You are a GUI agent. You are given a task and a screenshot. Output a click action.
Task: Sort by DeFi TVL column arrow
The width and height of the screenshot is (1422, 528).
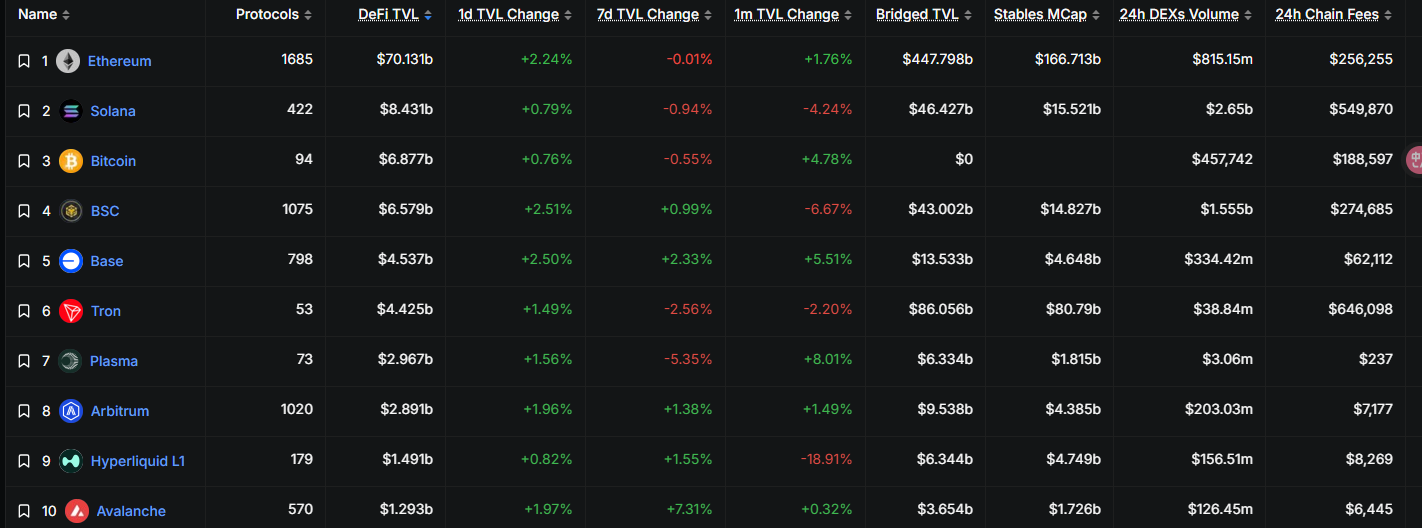pos(428,15)
